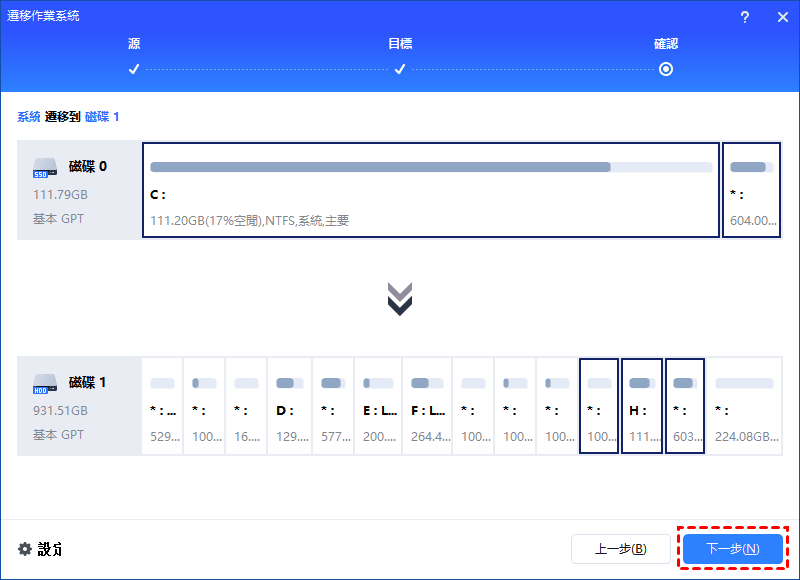Select the C: partition on 磁碟 0
This screenshot has height=580, width=800.
(431, 190)
